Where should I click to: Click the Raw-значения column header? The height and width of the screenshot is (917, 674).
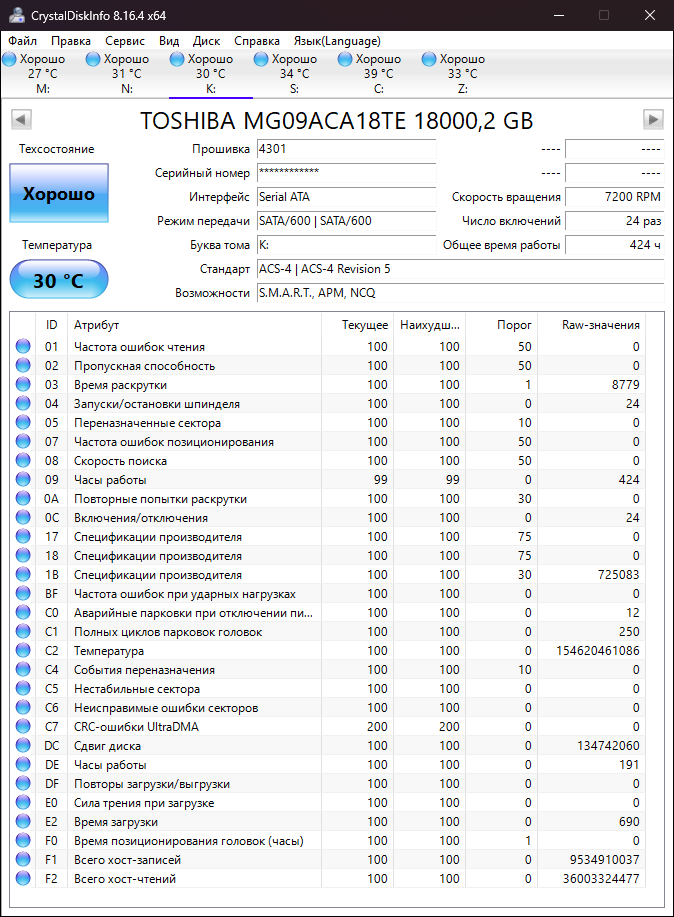[x=592, y=325]
